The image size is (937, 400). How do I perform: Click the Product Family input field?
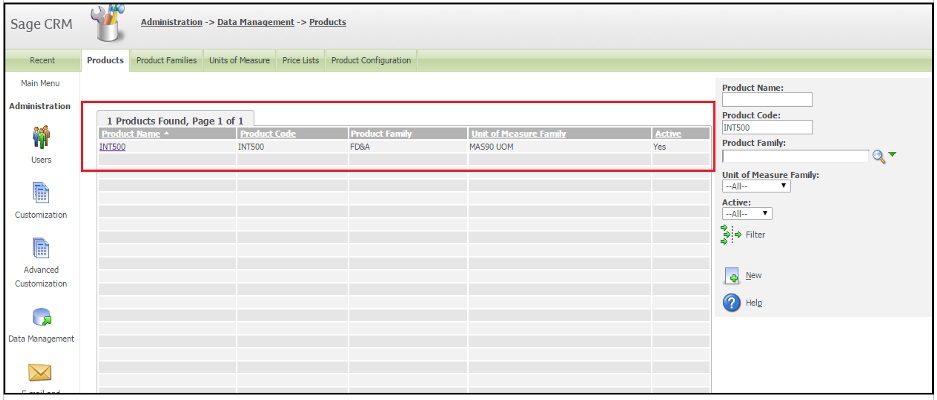coord(795,156)
